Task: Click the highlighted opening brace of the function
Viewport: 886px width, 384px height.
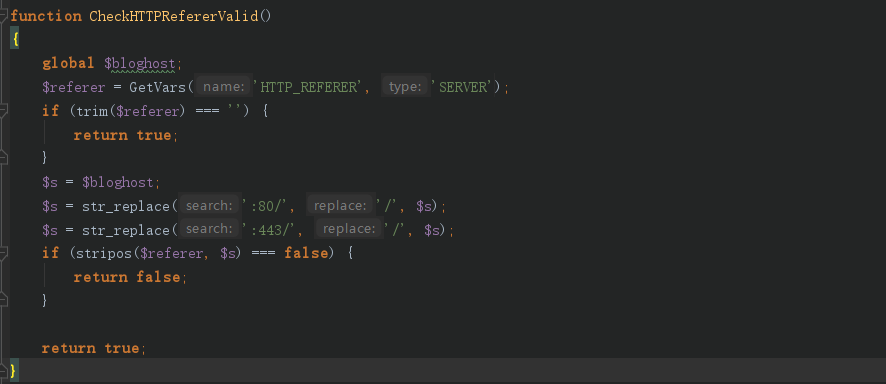Action: pyautogui.click(x=15, y=40)
